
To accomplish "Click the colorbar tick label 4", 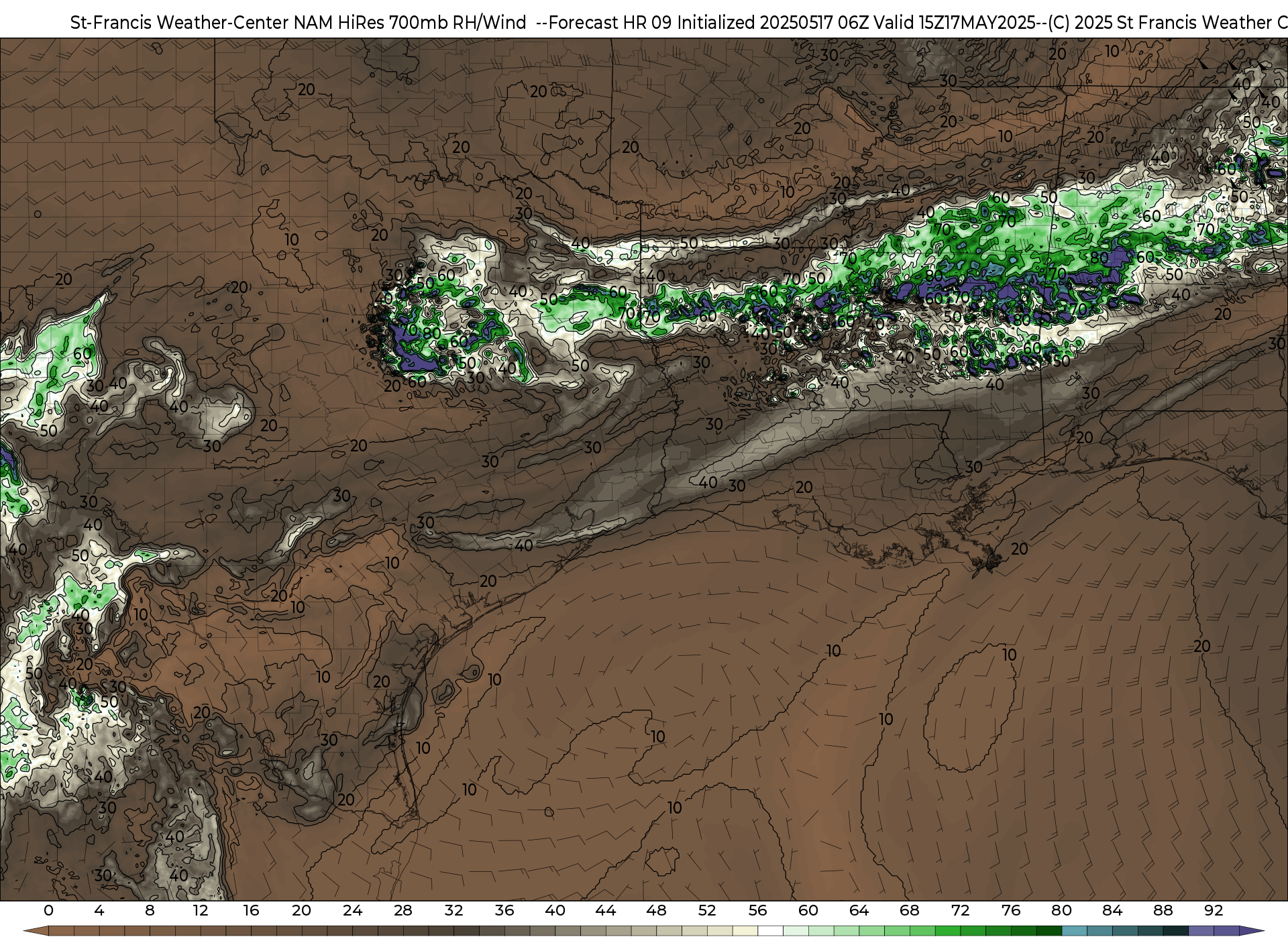I will pyautogui.click(x=99, y=911).
